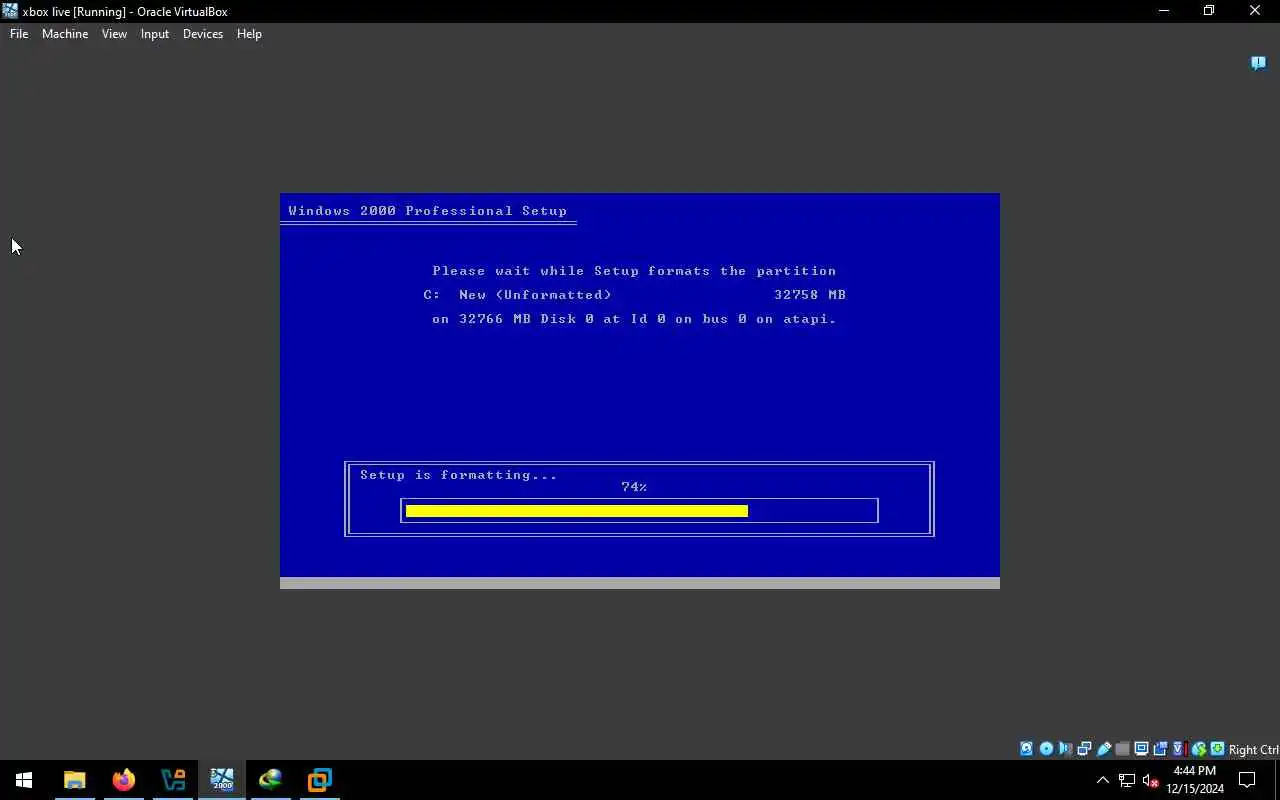Viewport: 1280px width, 800px height.
Task: Click "Please wait while Setup formats the partition"
Action: [634, 271]
